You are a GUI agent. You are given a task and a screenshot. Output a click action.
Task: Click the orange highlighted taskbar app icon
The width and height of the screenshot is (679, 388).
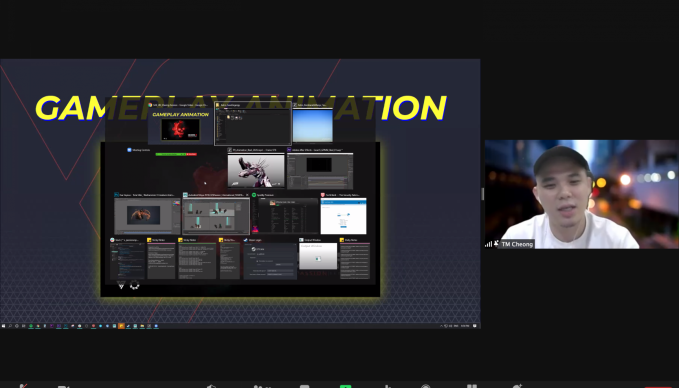(121, 326)
